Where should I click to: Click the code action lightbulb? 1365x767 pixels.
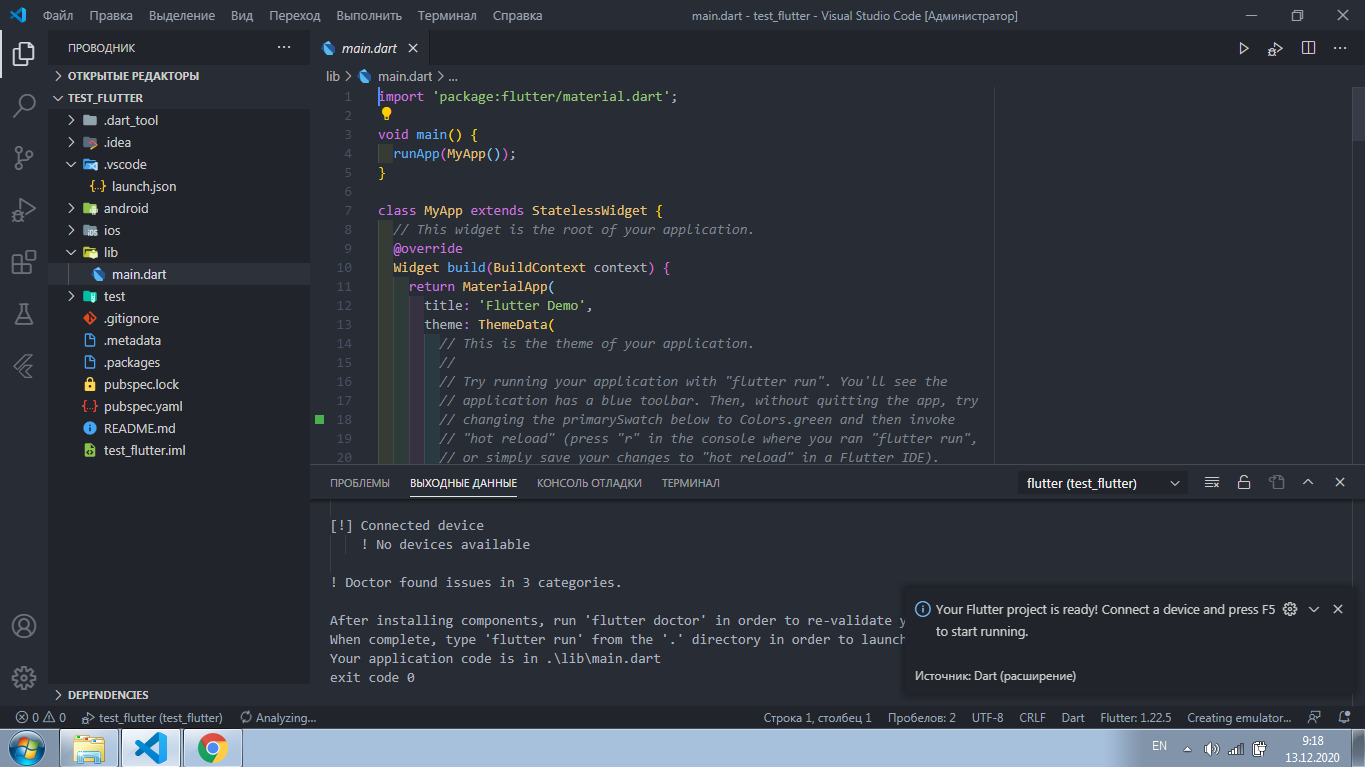387,114
